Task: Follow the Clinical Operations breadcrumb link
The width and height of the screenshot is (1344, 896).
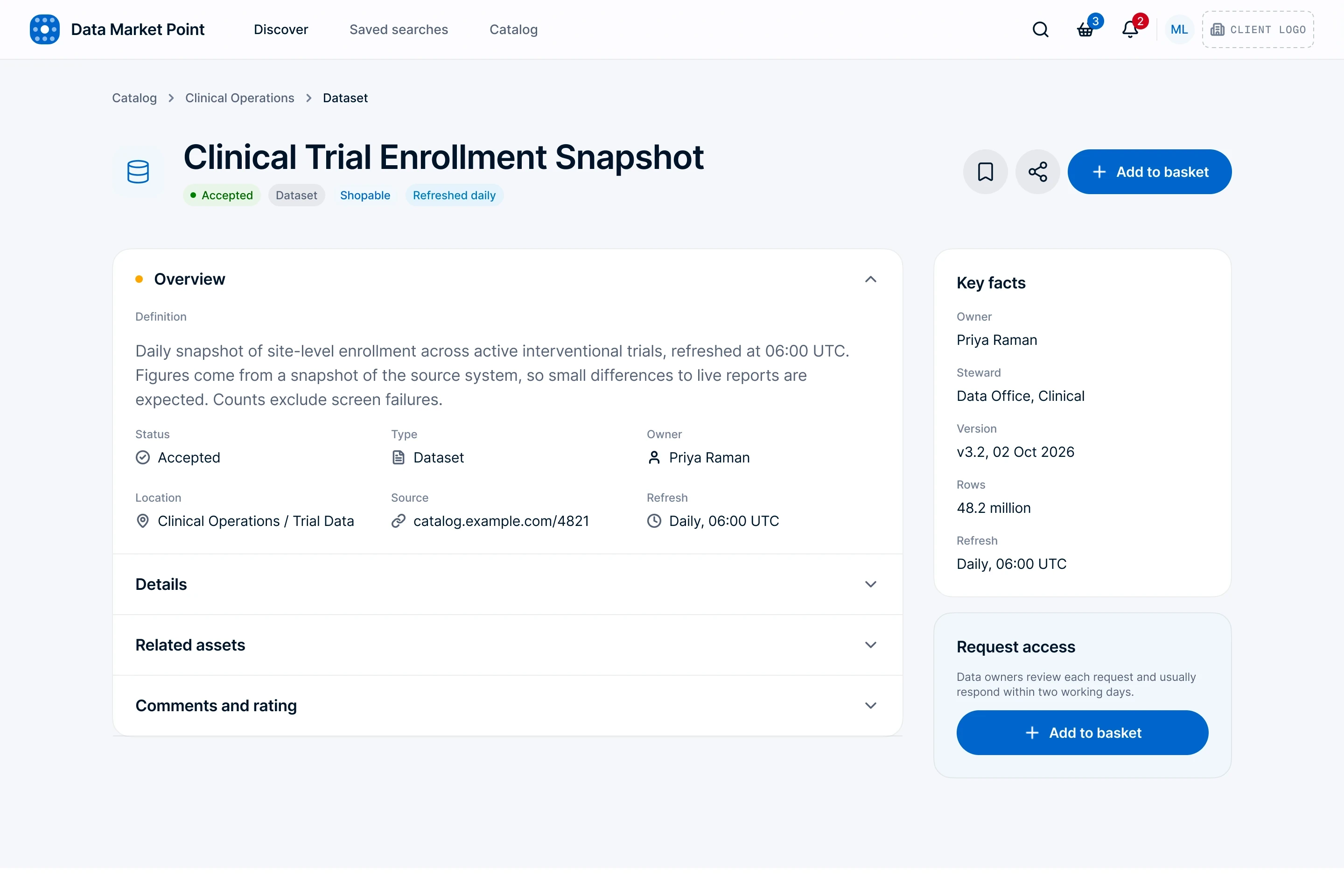Action: coord(239,98)
